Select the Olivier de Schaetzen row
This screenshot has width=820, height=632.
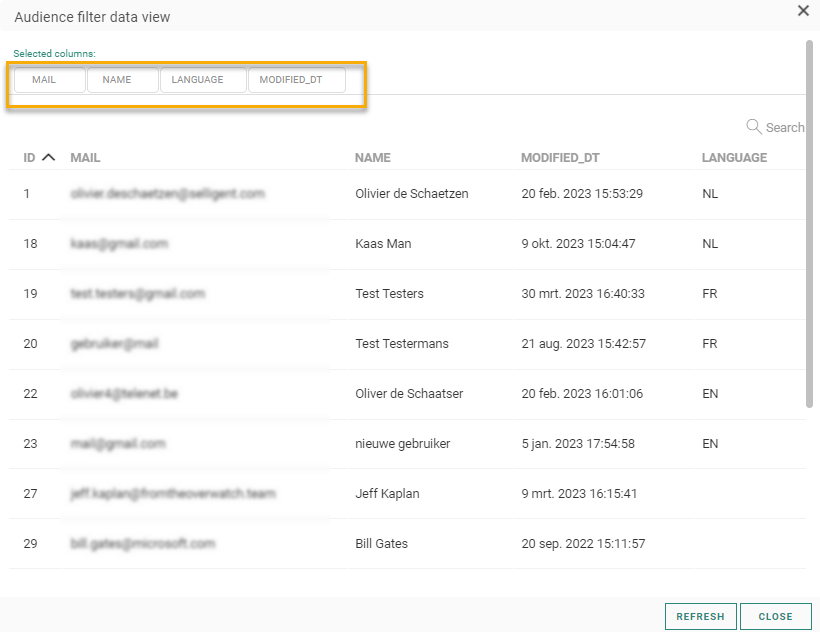[x=411, y=194]
